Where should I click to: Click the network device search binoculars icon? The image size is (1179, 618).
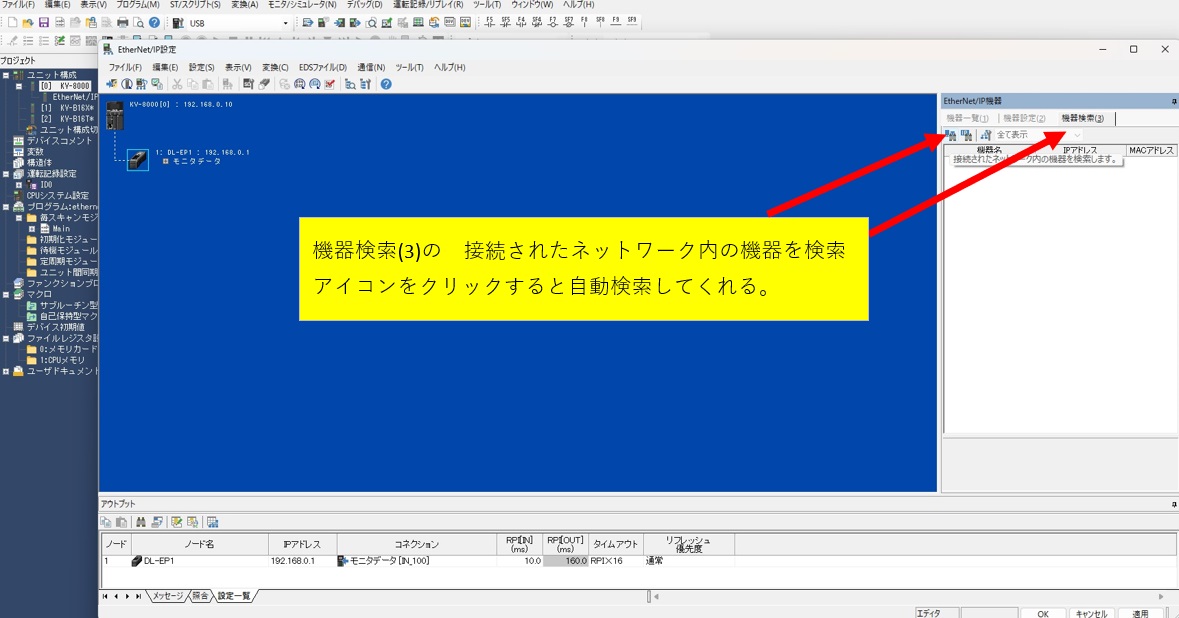coord(951,135)
